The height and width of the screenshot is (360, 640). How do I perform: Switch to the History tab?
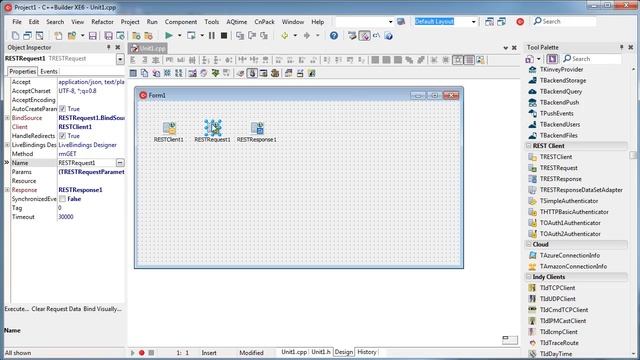click(367, 352)
